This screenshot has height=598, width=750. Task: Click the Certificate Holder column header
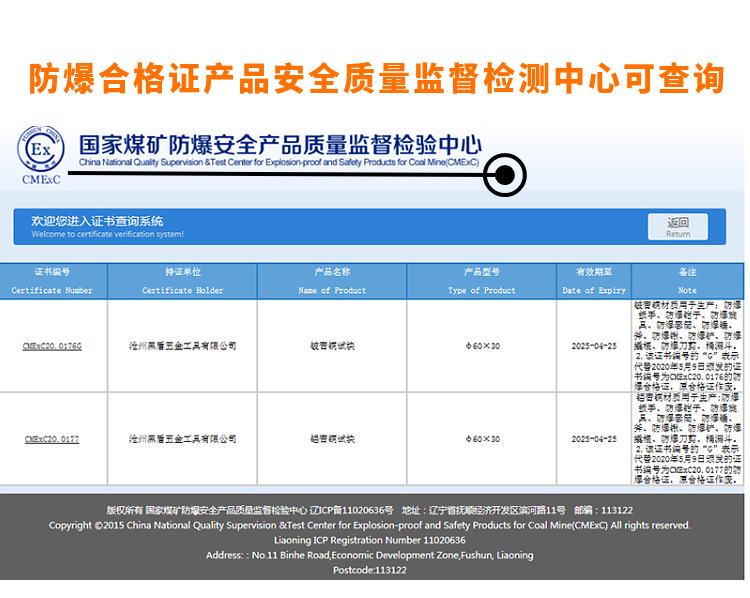[x=182, y=281]
